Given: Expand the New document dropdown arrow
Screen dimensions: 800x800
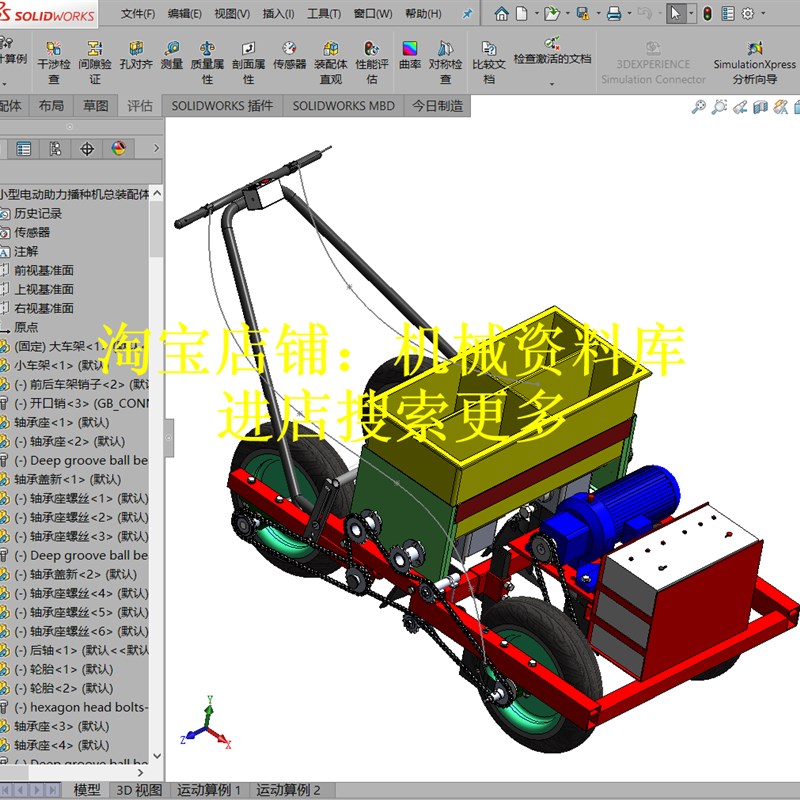Looking at the screenshot, I should (x=536, y=14).
